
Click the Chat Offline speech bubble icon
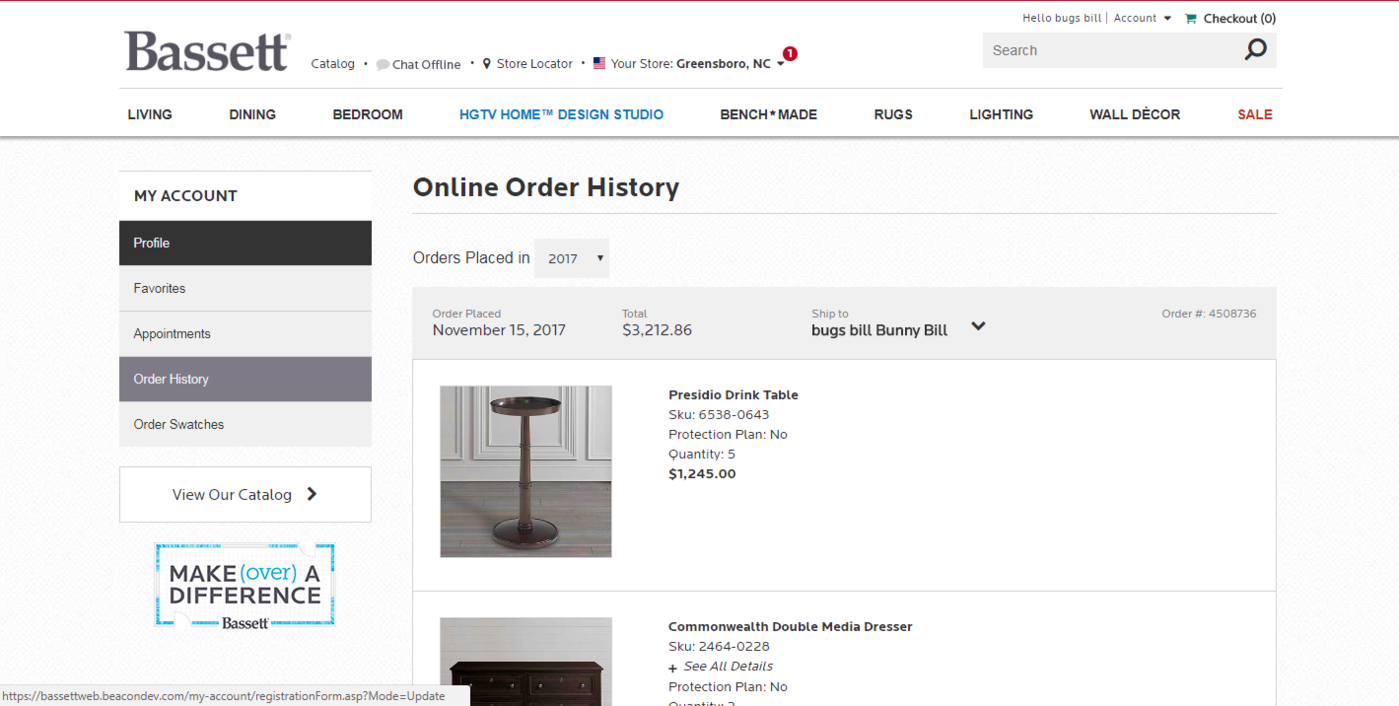(383, 63)
